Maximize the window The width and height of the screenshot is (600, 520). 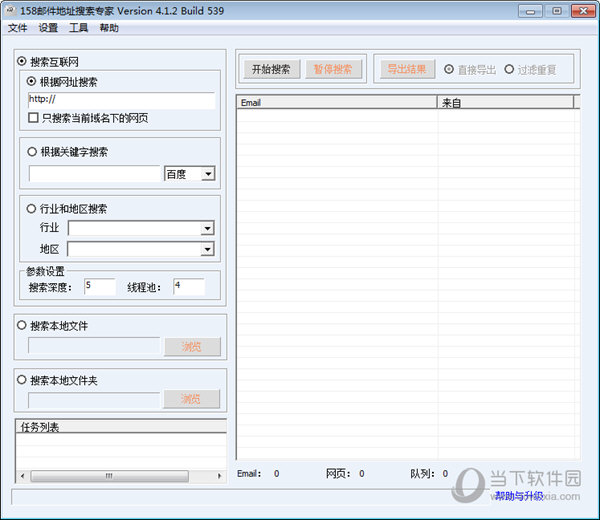(557, 11)
